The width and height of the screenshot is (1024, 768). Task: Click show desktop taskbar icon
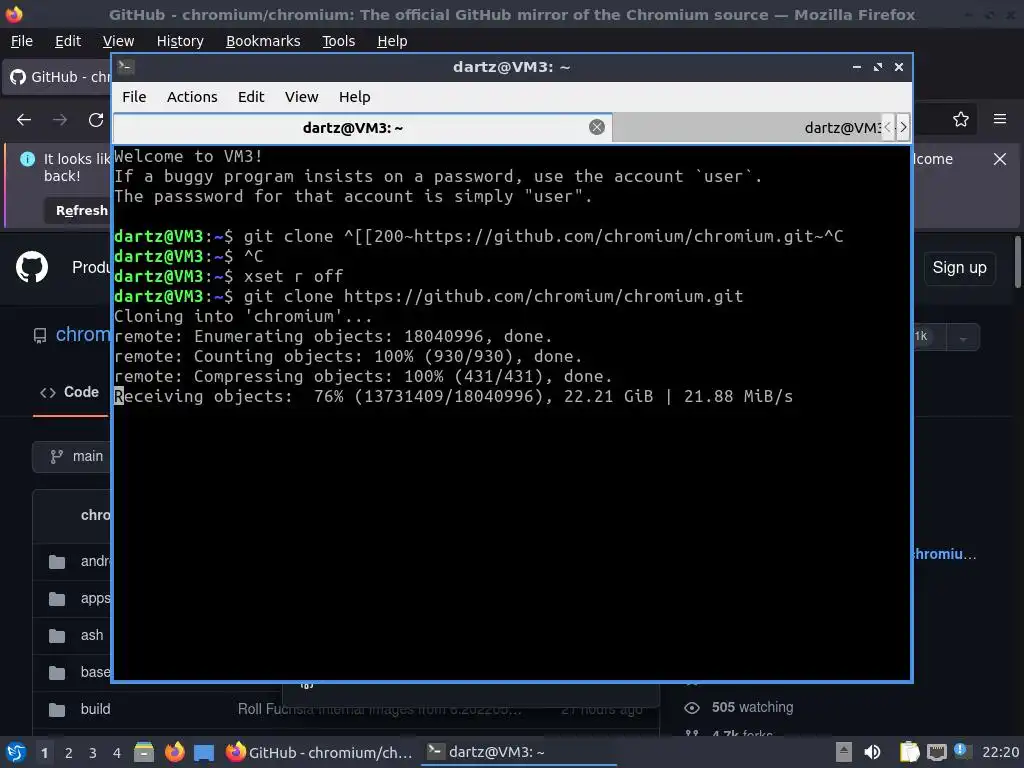[x=204, y=752]
